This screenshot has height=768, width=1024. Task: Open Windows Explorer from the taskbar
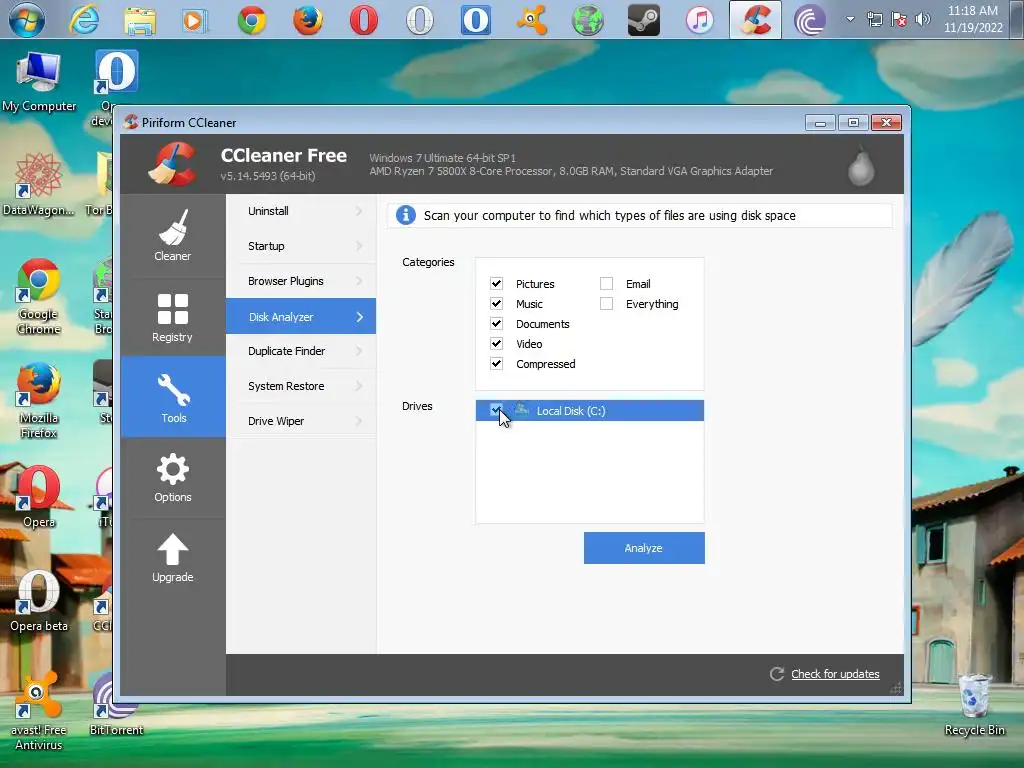[x=140, y=20]
